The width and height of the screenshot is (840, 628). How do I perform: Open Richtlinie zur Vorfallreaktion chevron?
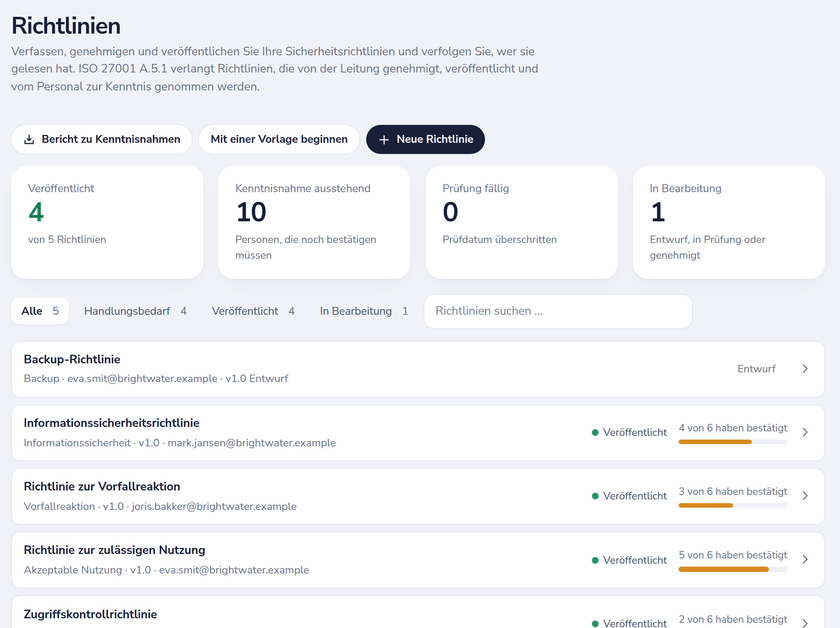(805, 496)
